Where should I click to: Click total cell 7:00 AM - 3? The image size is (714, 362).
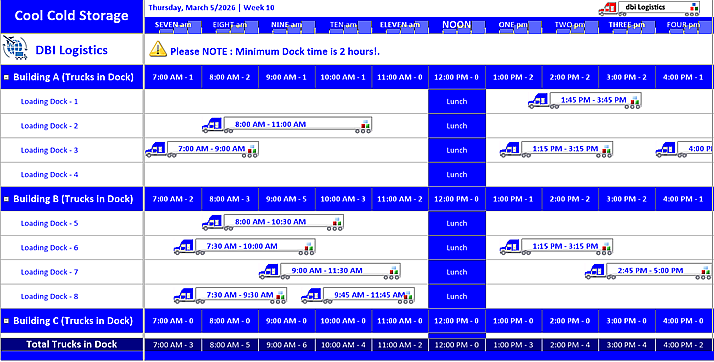(173, 345)
